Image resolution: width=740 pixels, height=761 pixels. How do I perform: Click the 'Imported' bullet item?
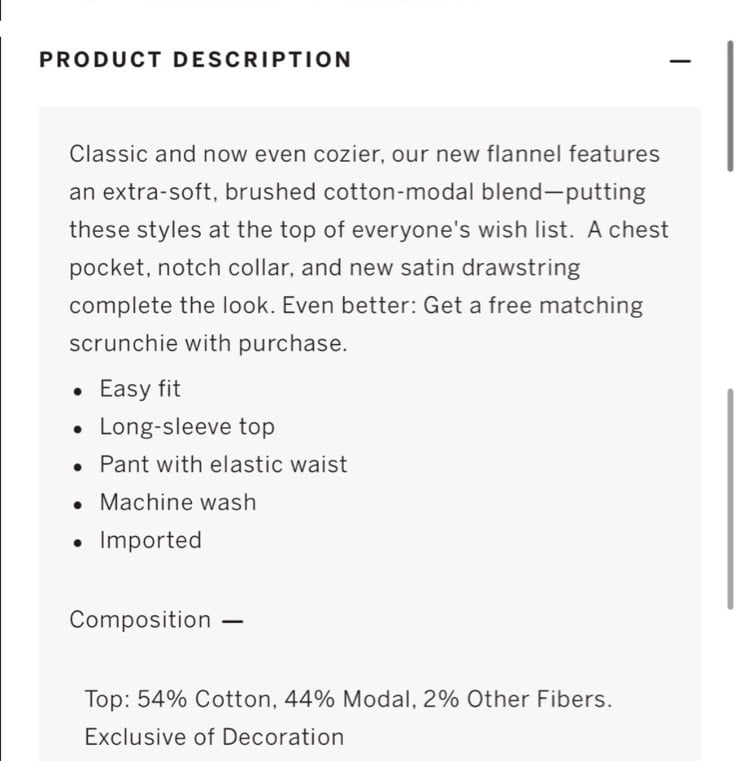[151, 541]
